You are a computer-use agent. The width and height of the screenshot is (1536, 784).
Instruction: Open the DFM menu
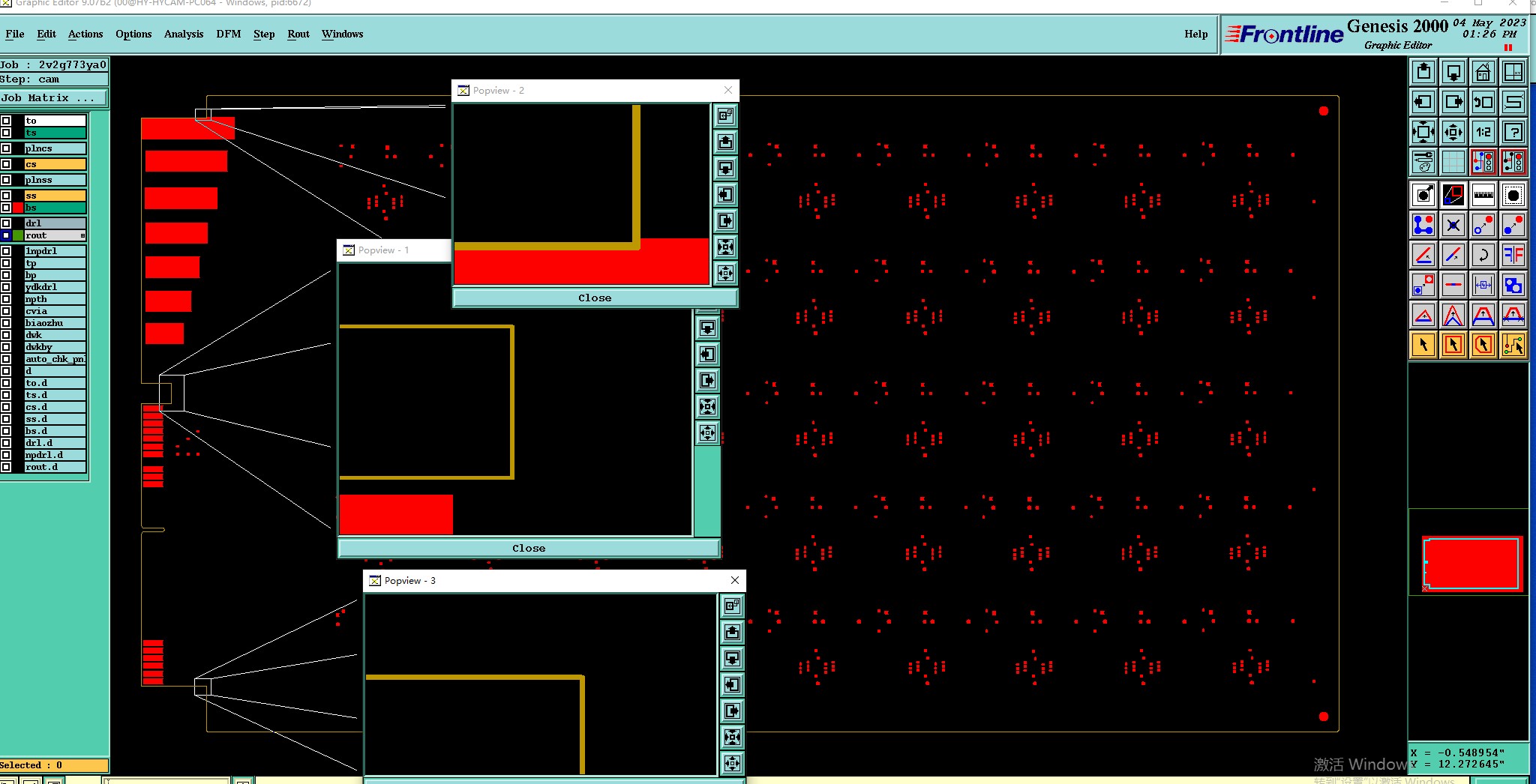point(229,34)
